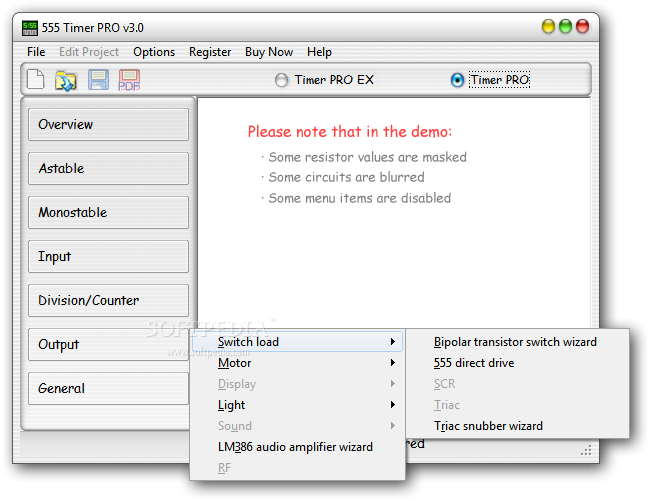The width and height of the screenshot is (650, 501).
Task: Click 'Some resistor values are masked' text
Action: pyautogui.click(x=367, y=157)
